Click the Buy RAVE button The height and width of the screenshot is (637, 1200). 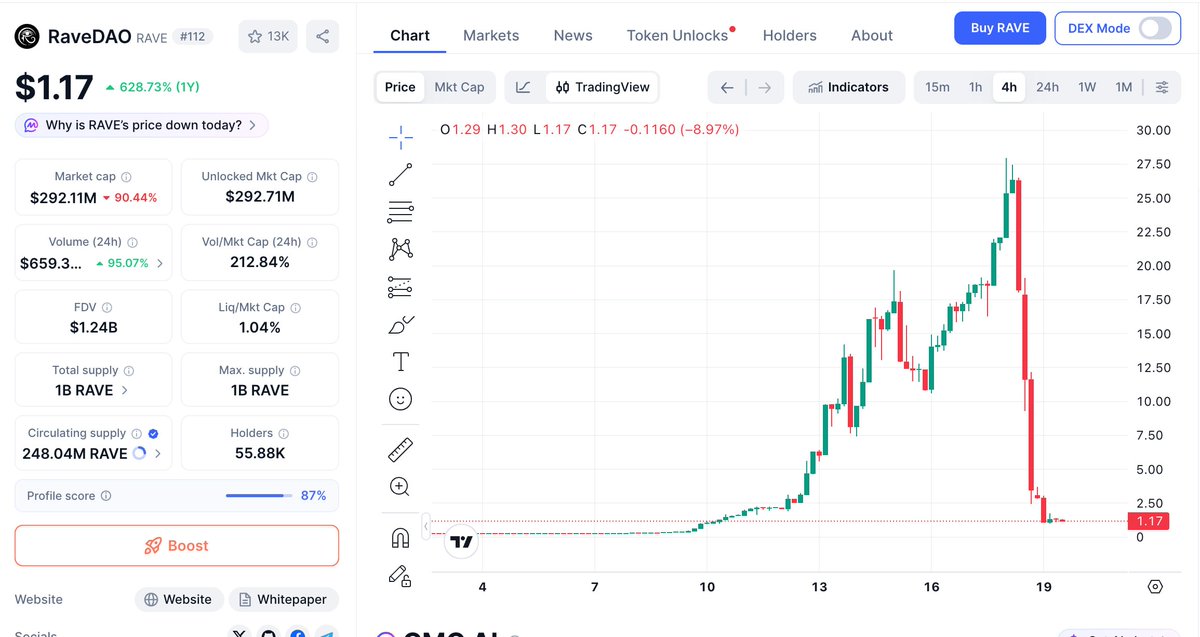pyautogui.click(x=1000, y=28)
